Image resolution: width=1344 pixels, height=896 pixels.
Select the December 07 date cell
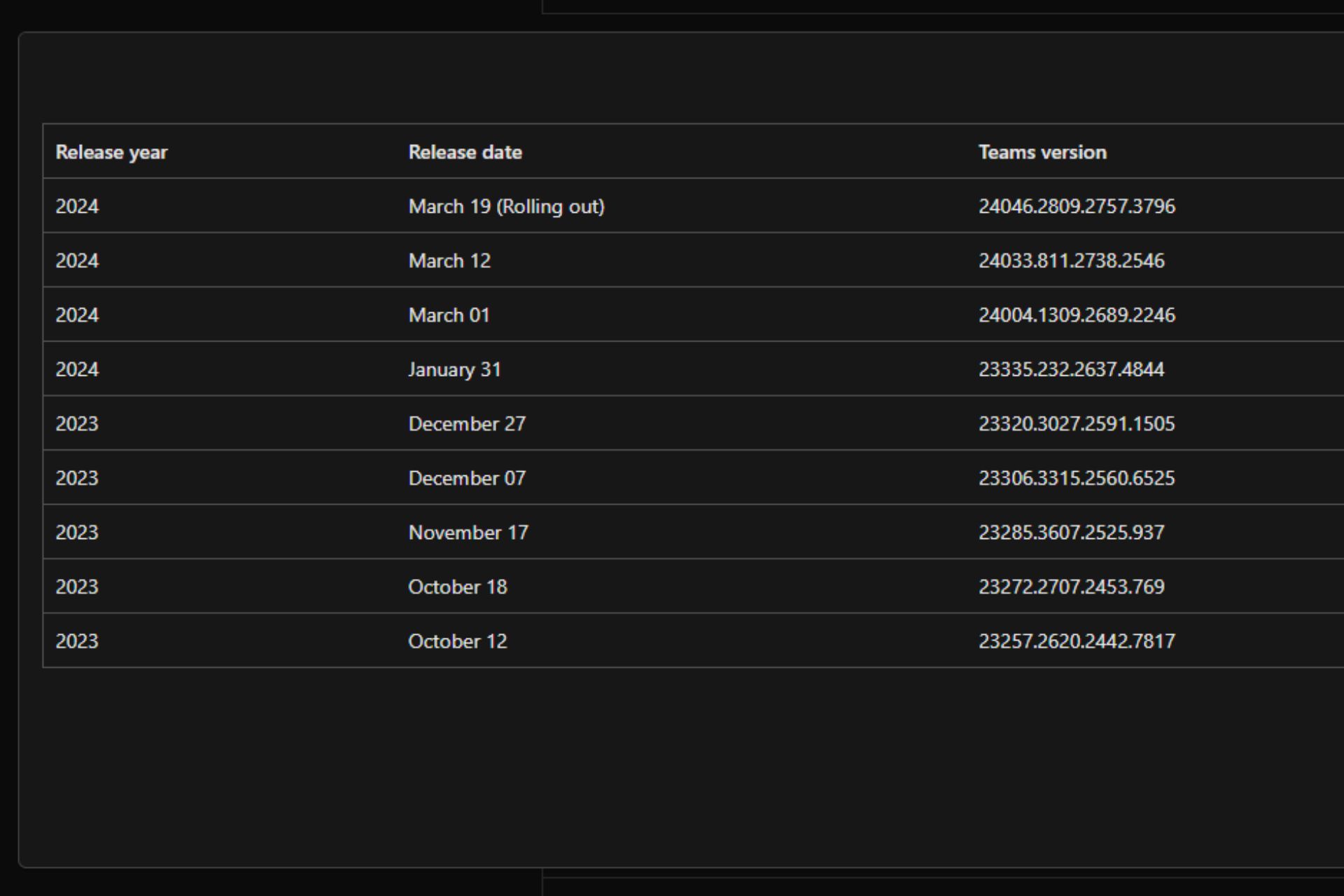click(x=466, y=478)
